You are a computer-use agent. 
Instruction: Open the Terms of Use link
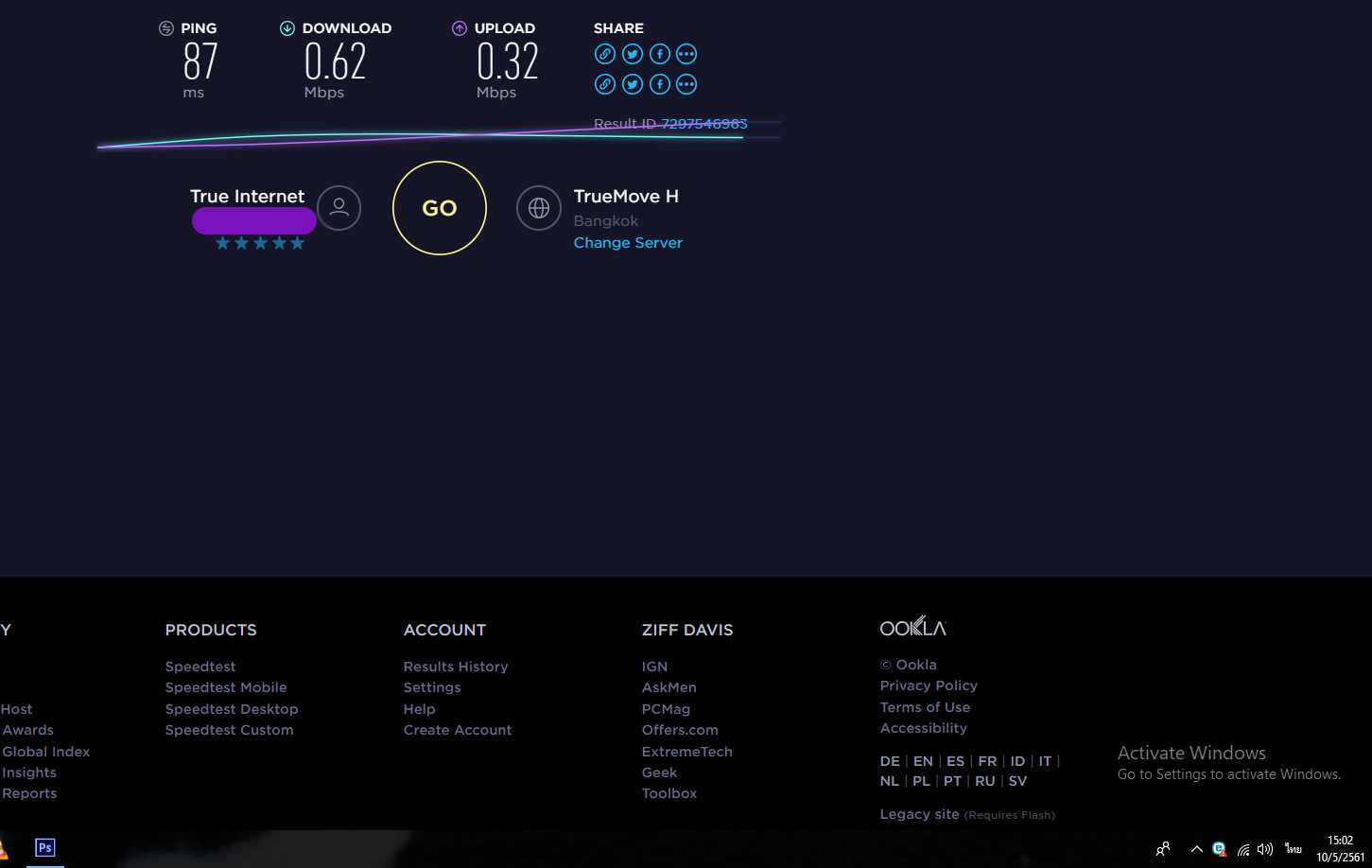[x=925, y=707]
